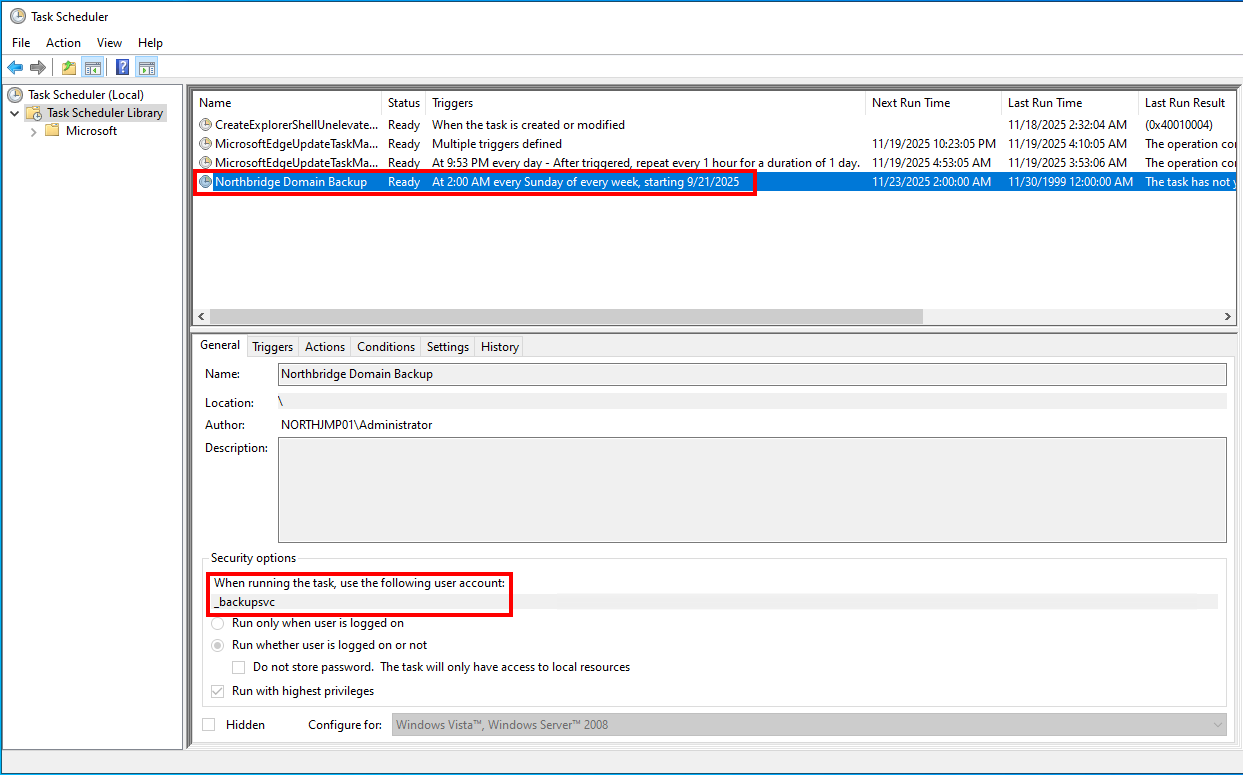The height and width of the screenshot is (775, 1243).
Task: Click the task list horizontal scrollbar
Action: coord(560,316)
